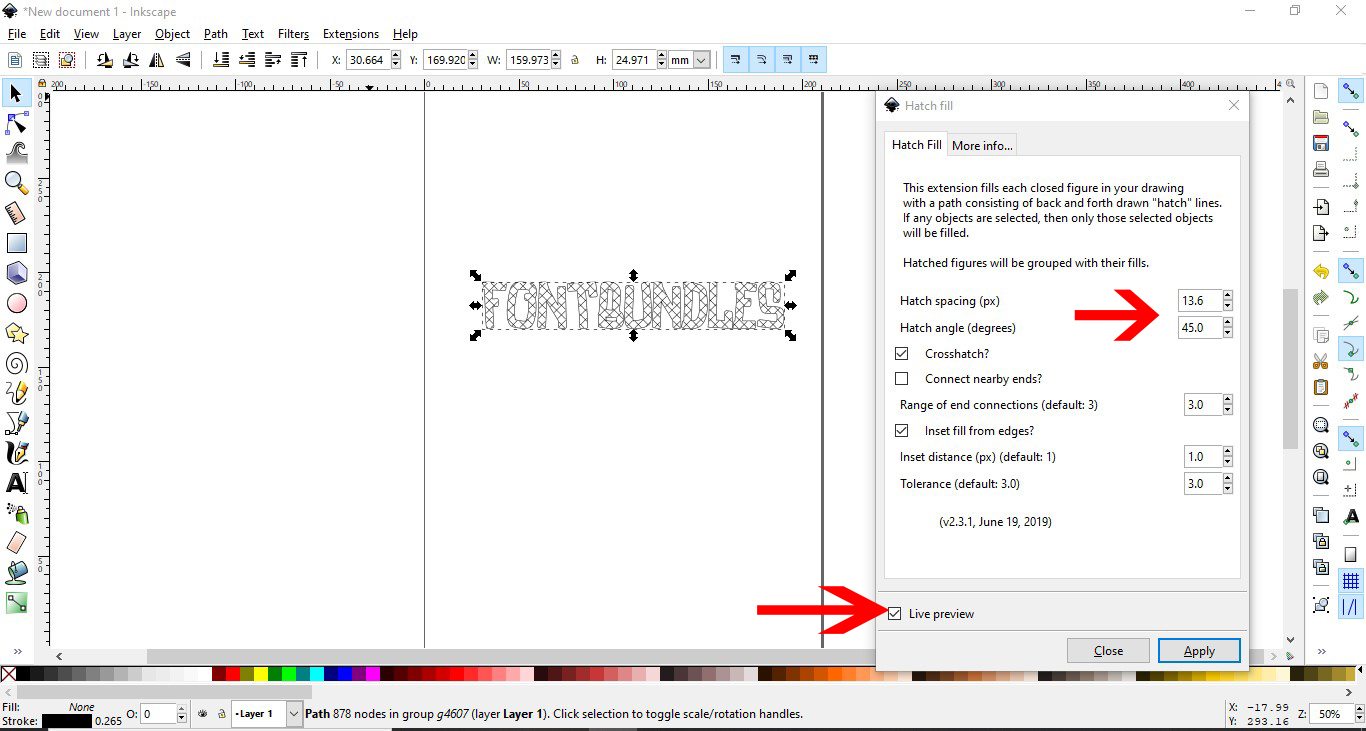Click Raise selection to top icon

point(298,60)
